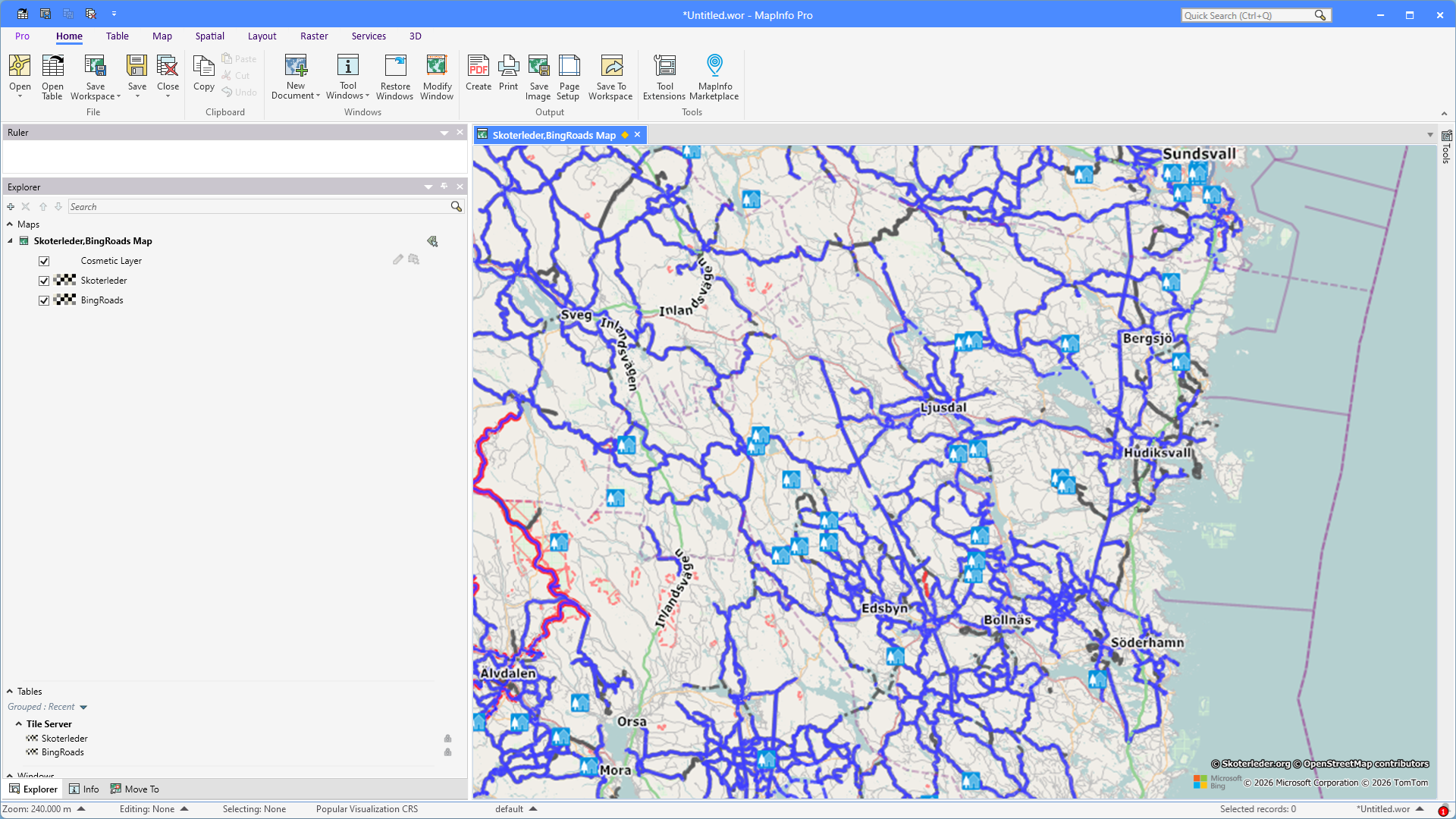Click the Explorer search field
The image size is (1456, 819).
click(258, 207)
